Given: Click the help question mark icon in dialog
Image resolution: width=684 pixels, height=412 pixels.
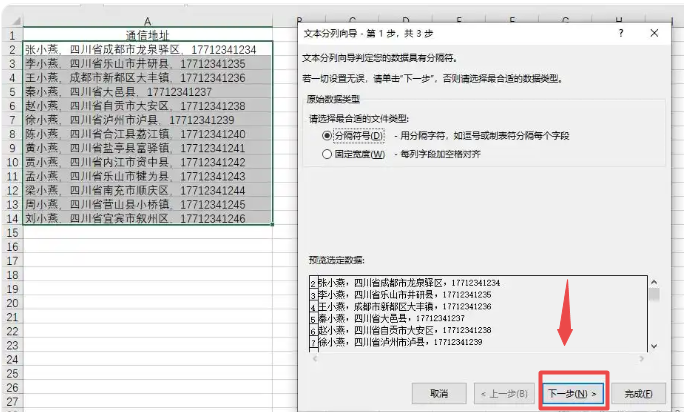Looking at the screenshot, I should tap(621, 33).
